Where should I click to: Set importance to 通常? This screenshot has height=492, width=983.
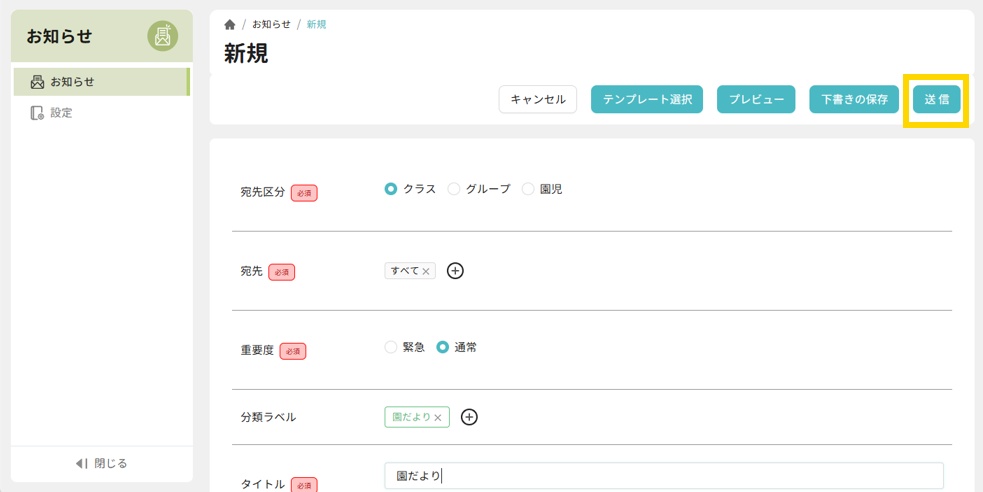click(443, 347)
